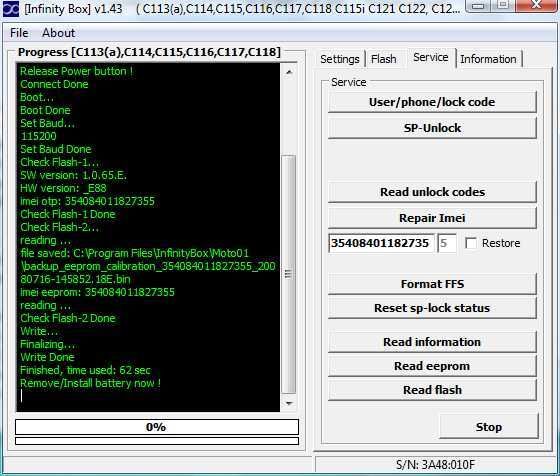Click the Infinity Box title bar icon

coord(10,9)
